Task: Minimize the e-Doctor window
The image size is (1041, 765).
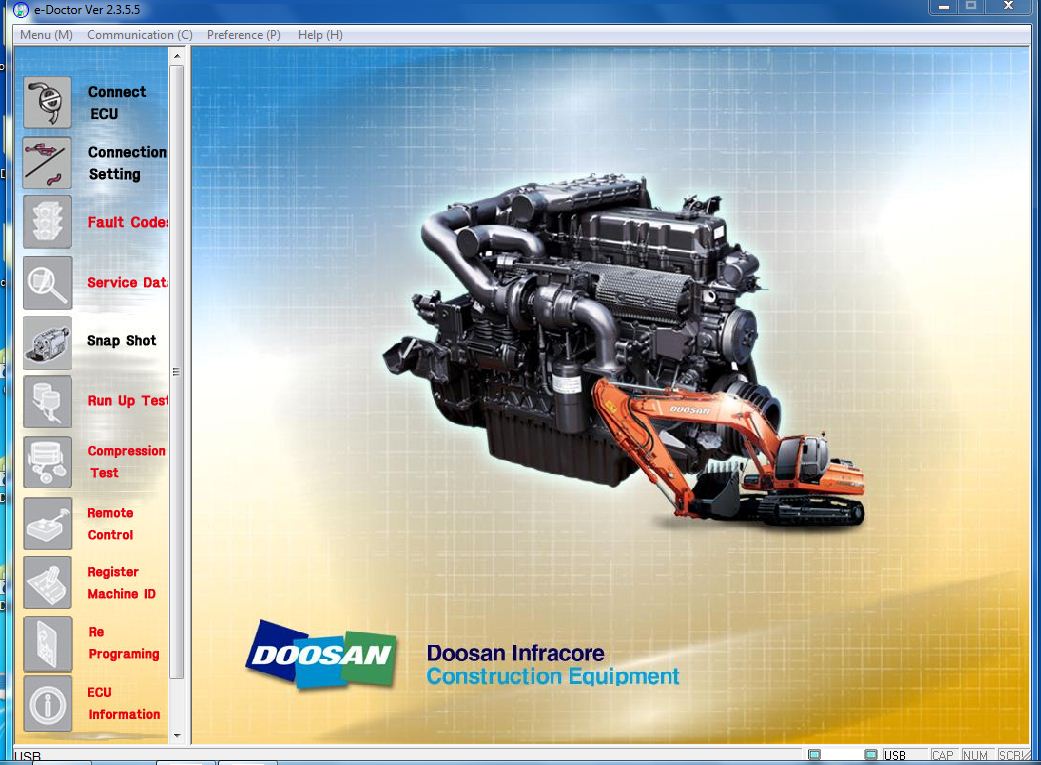Action: tap(944, 7)
